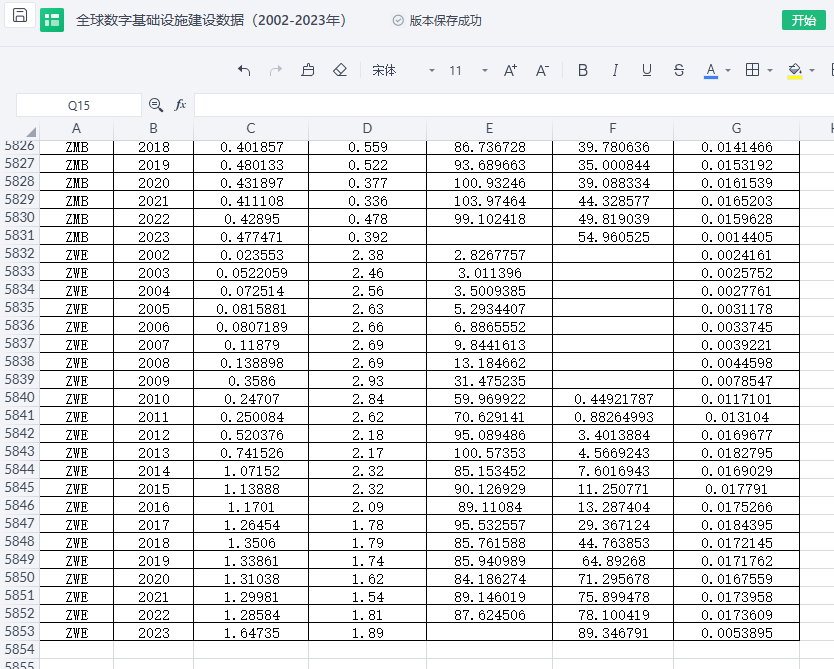Select the format painter icon
This screenshot has height=669, width=834.
pos(308,70)
